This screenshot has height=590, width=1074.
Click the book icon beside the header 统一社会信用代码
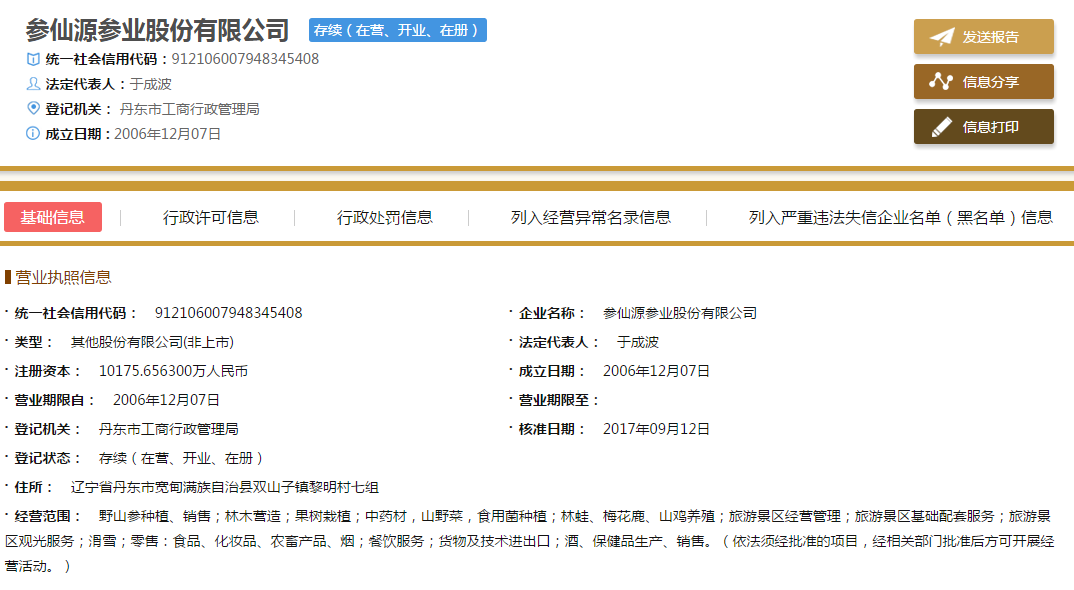[33, 59]
